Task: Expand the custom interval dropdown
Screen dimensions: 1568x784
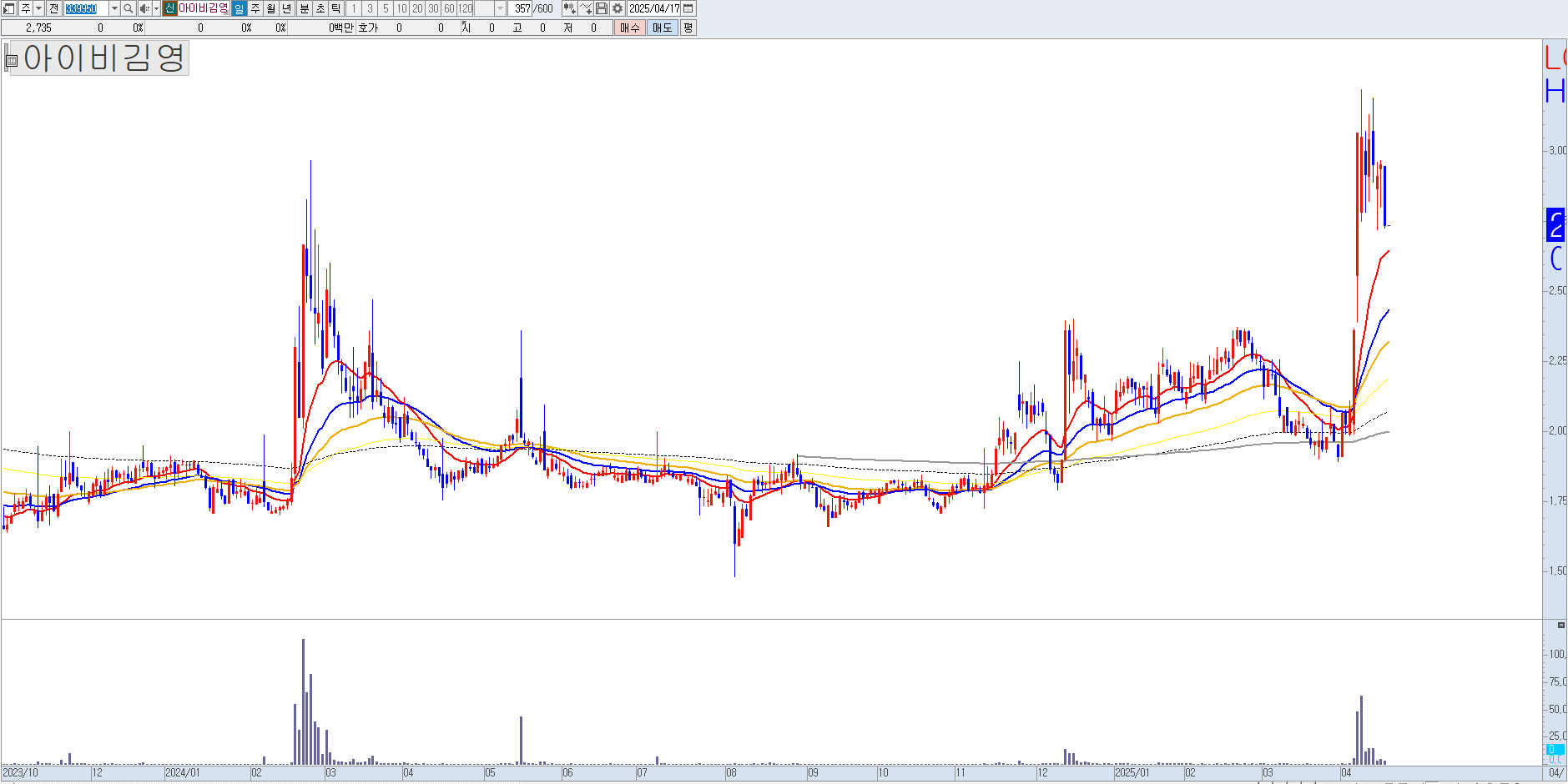Action: (500, 8)
